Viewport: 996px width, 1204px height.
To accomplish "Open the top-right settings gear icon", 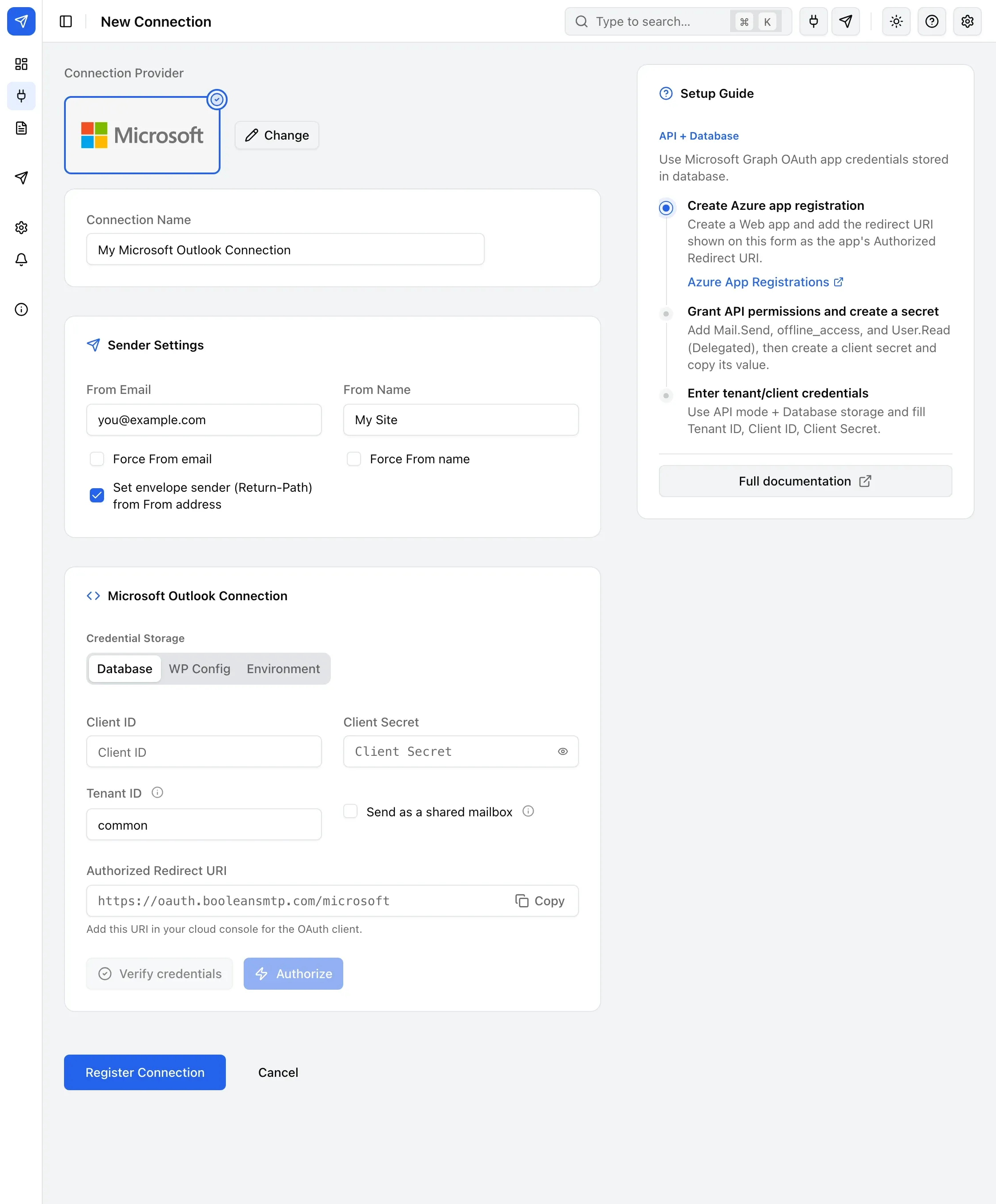I will coord(968,21).
